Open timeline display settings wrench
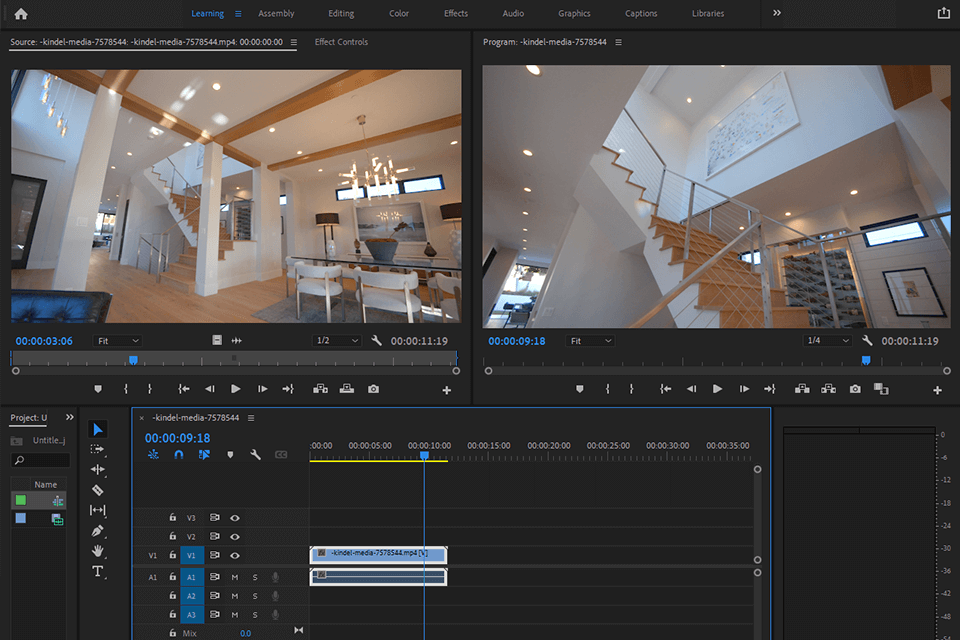 click(255, 454)
